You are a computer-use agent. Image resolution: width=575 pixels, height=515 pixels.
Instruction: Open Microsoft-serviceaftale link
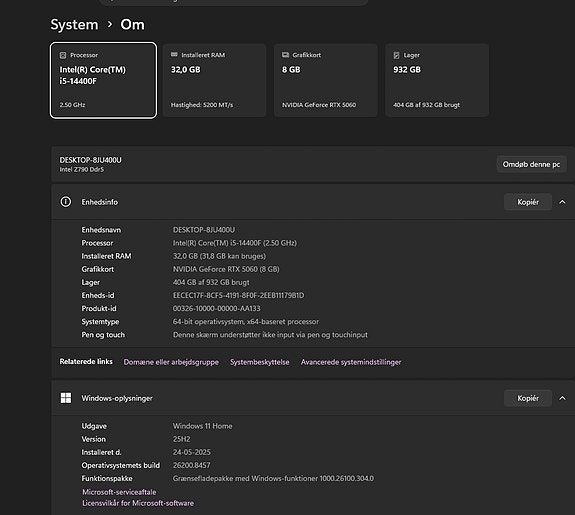pos(119,492)
